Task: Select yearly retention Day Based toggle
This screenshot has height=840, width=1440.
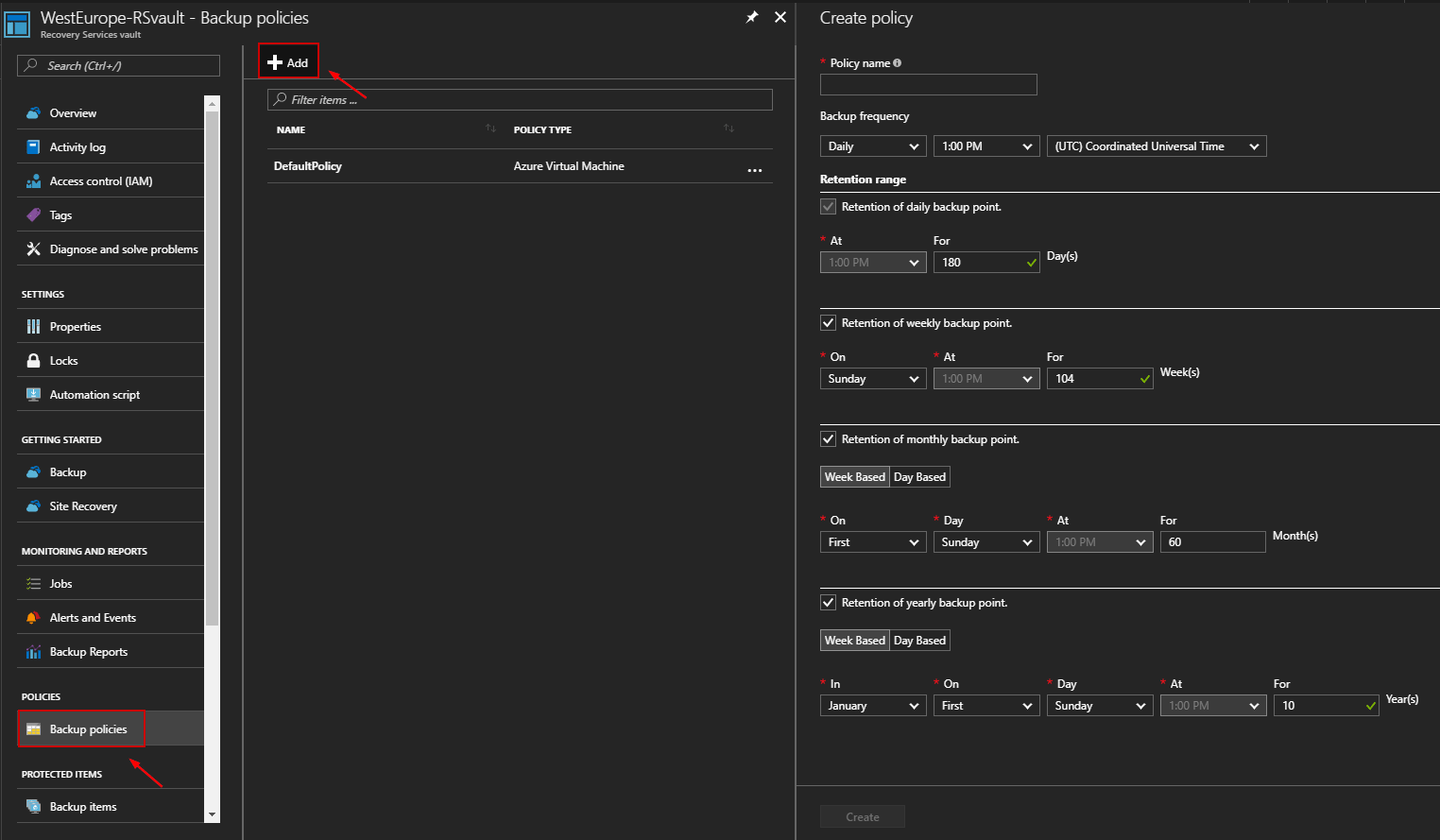Action: [x=919, y=641]
